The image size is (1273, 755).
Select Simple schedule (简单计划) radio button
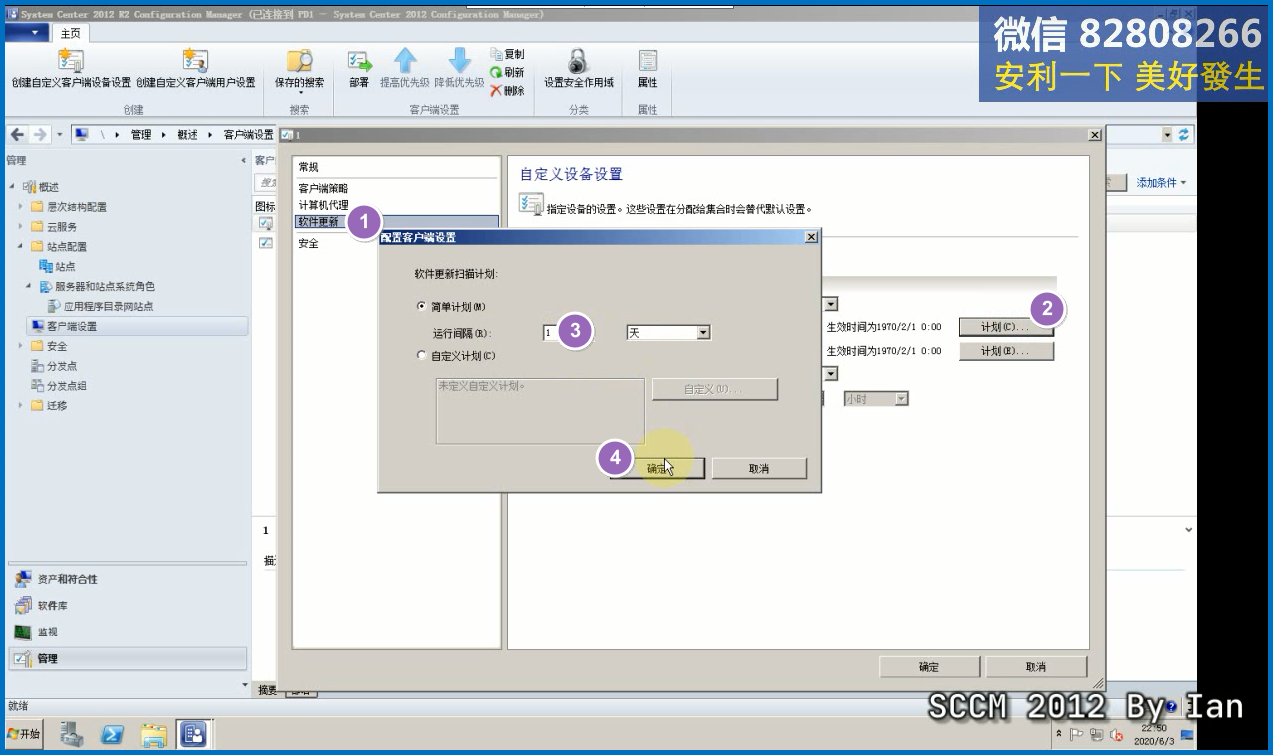(421, 307)
